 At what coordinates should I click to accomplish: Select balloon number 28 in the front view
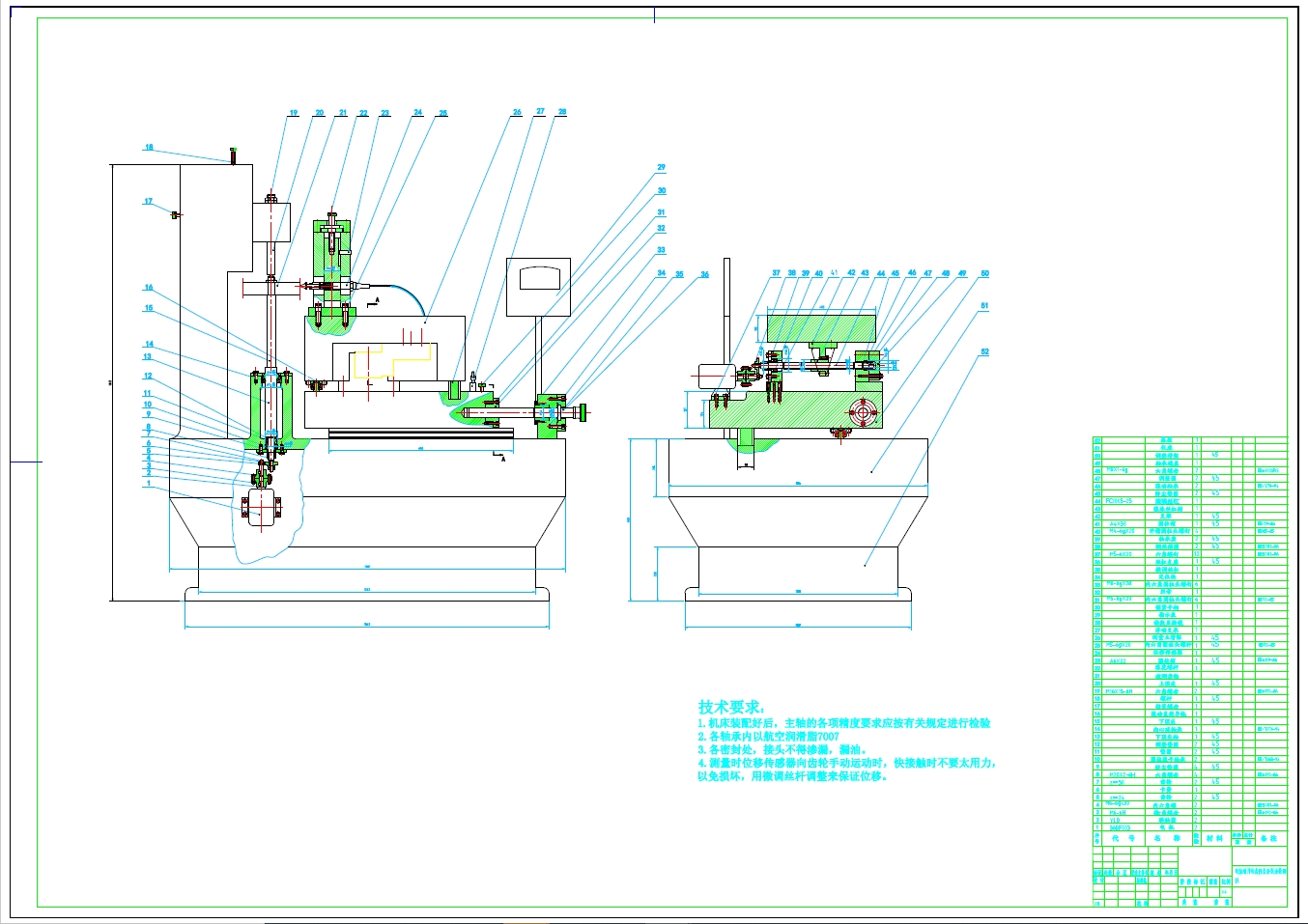(x=562, y=111)
